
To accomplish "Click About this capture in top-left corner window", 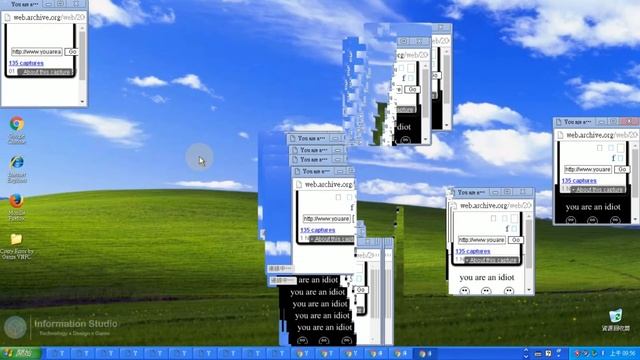I will [46, 72].
